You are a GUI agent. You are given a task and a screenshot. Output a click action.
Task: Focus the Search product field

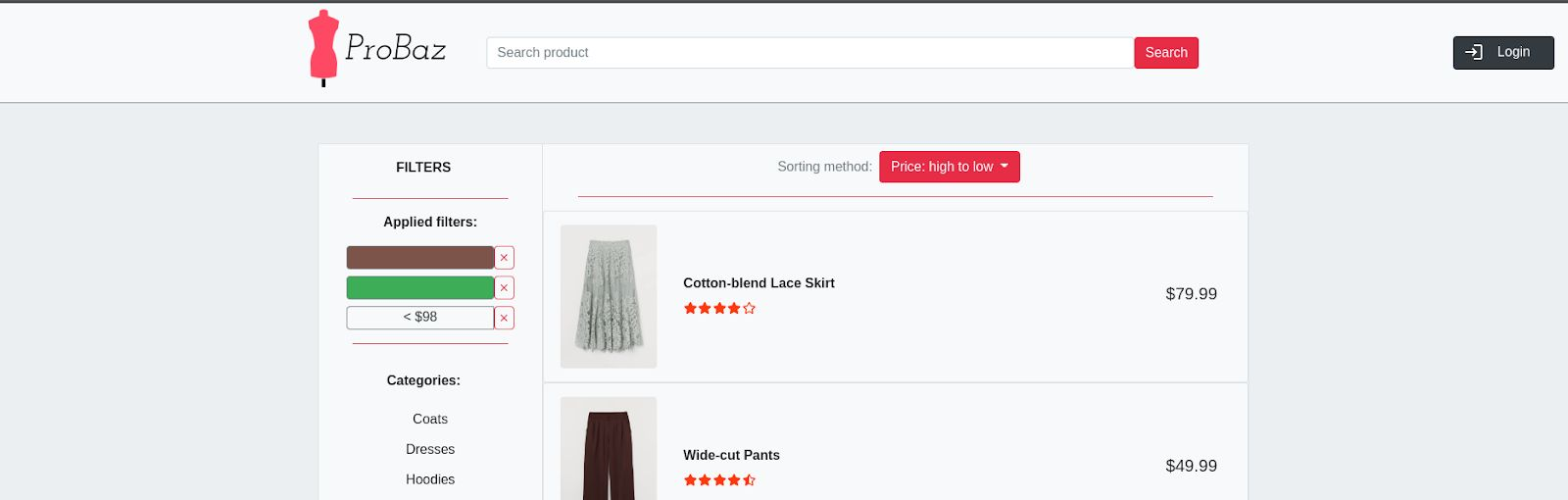pyautogui.click(x=810, y=53)
